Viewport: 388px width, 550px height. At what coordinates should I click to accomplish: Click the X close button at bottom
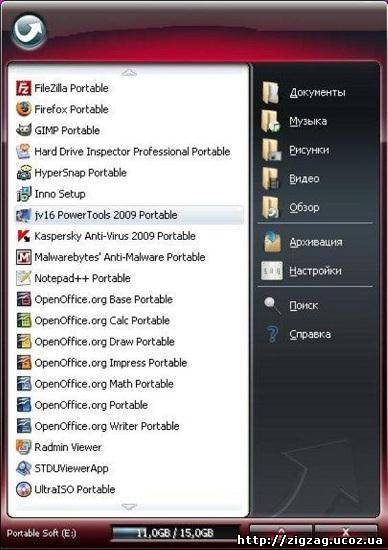tap(346, 532)
